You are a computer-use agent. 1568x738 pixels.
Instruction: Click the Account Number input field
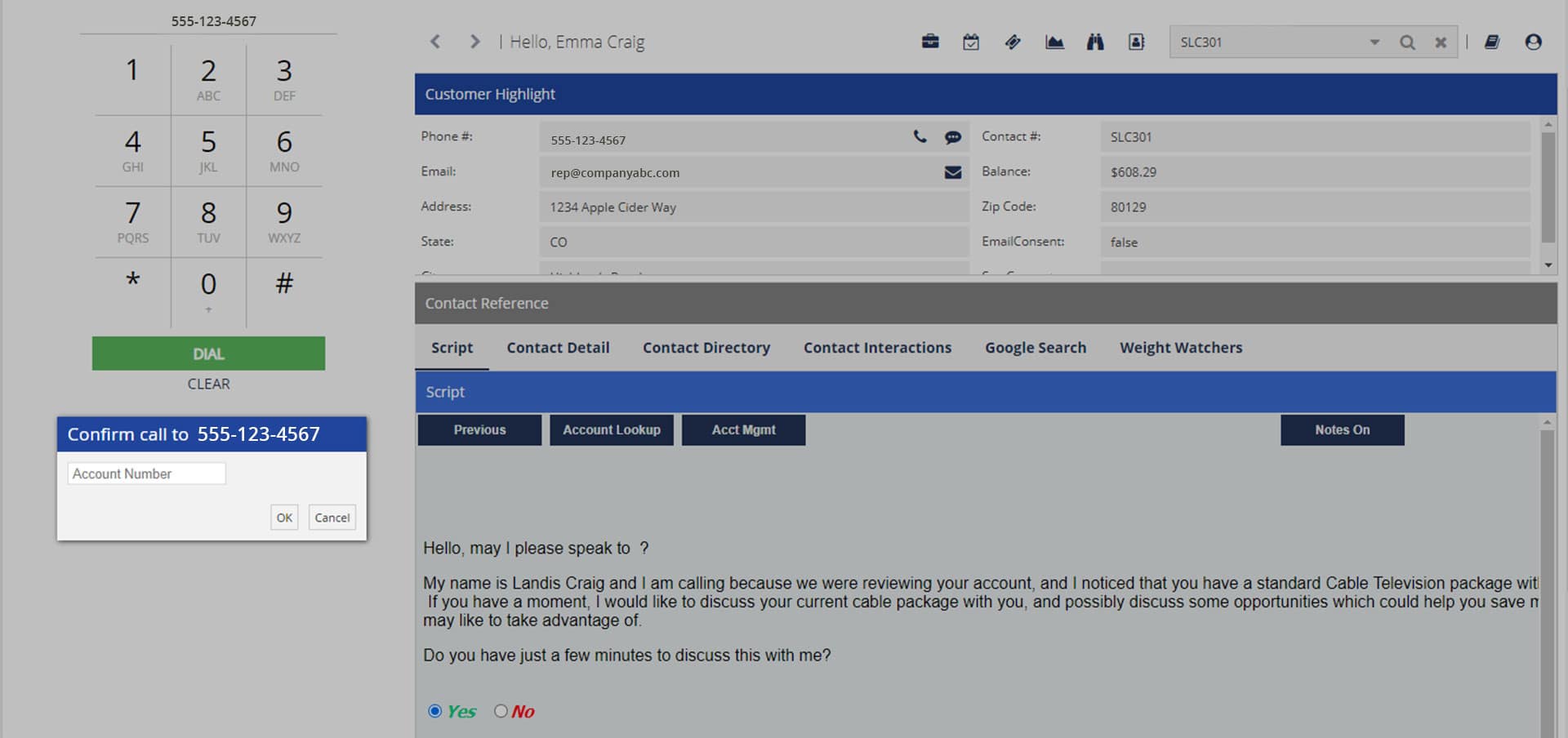[x=146, y=473]
